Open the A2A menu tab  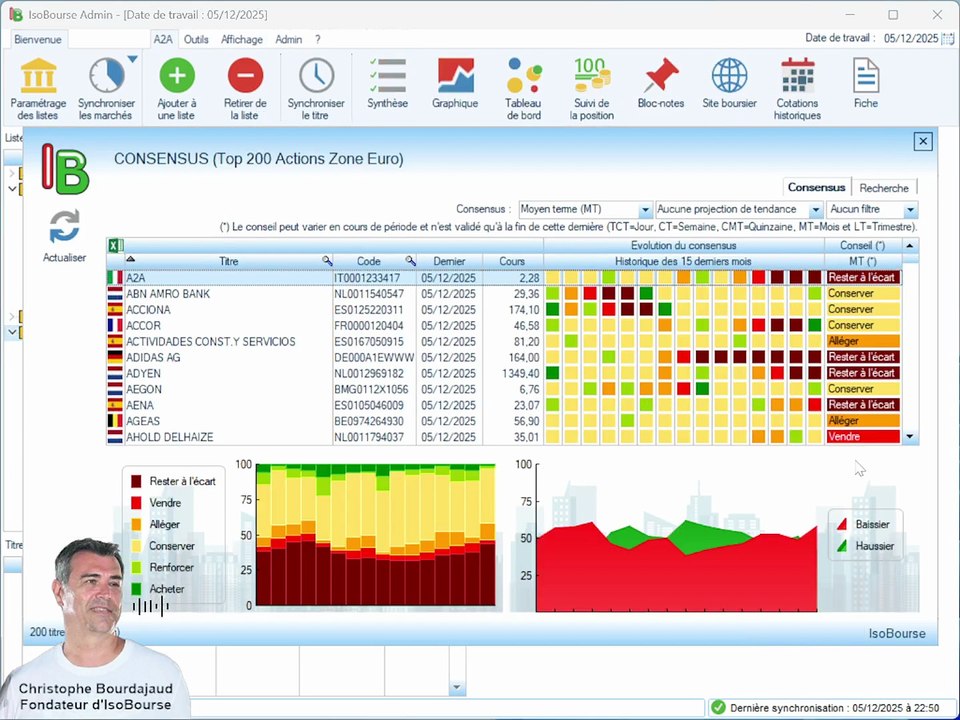click(x=163, y=39)
